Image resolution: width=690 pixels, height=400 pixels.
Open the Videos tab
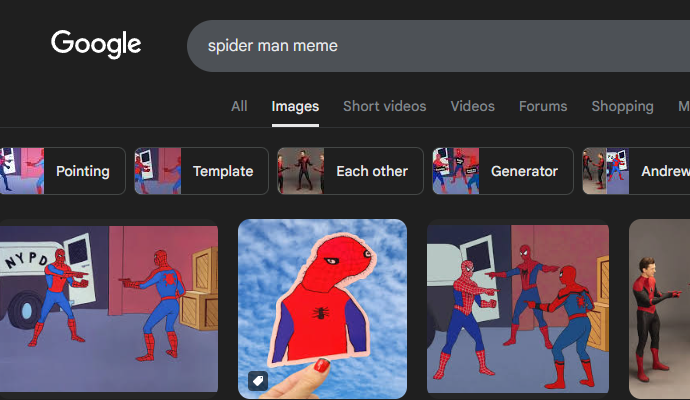(473, 106)
